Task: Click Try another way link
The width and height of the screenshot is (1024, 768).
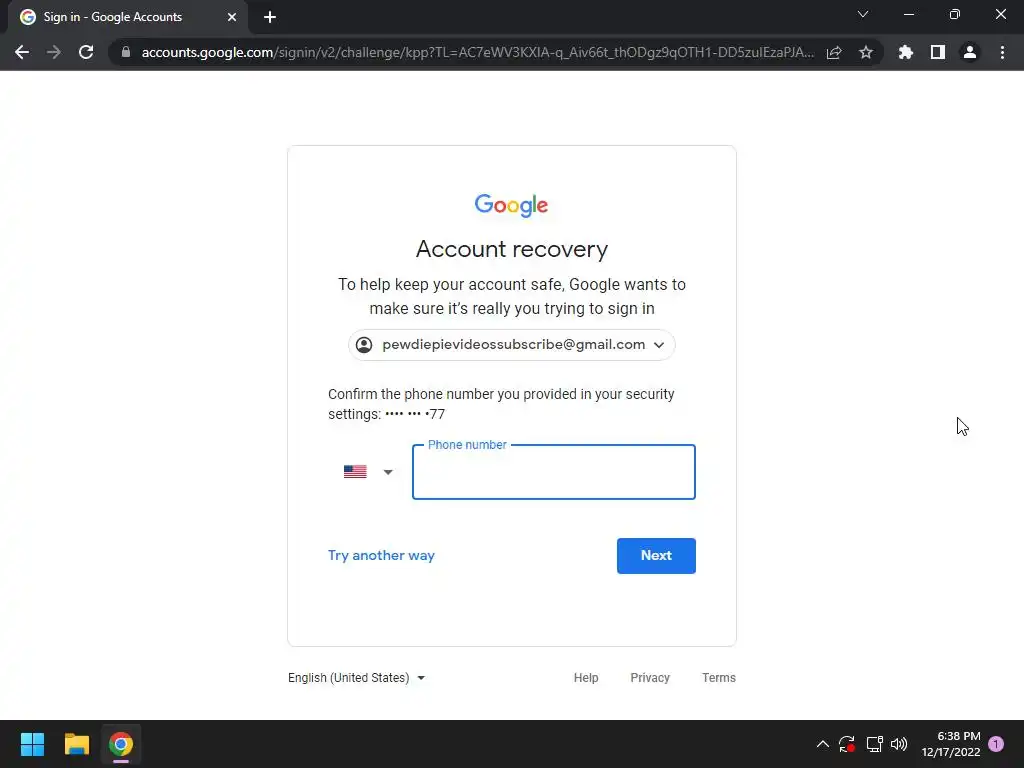Action: pyautogui.click(x=381, y=555)
